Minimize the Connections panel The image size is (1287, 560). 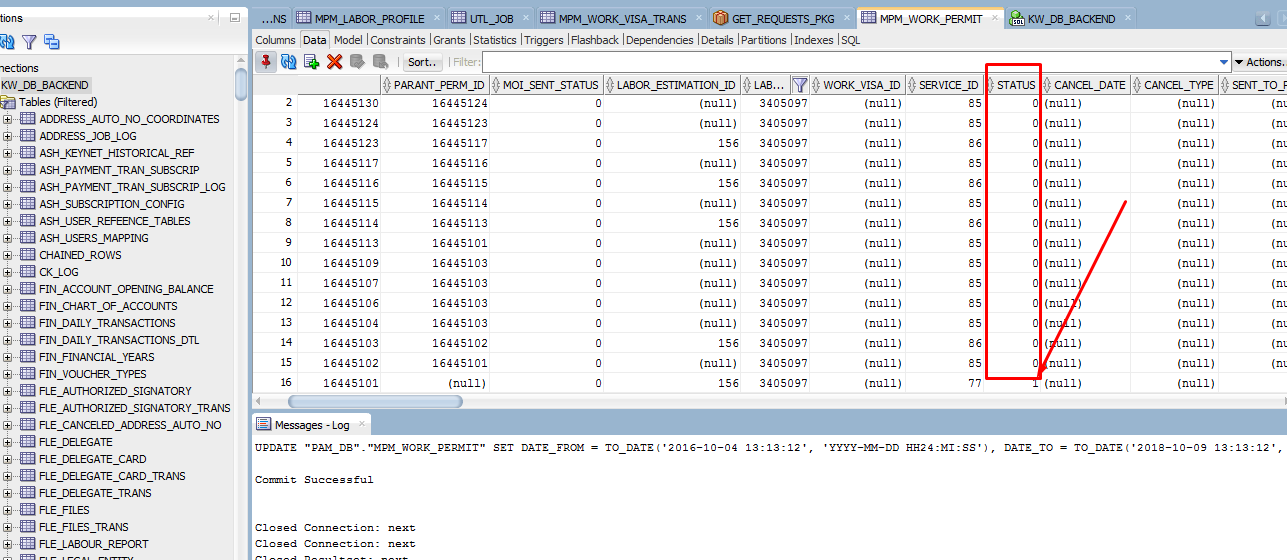point(234,17)
